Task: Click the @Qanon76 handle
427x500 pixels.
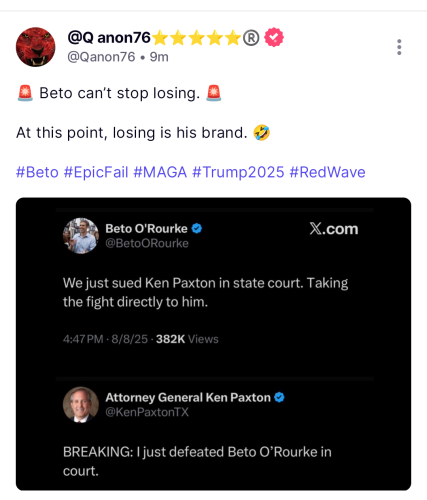Action: (x=101, y=57)
